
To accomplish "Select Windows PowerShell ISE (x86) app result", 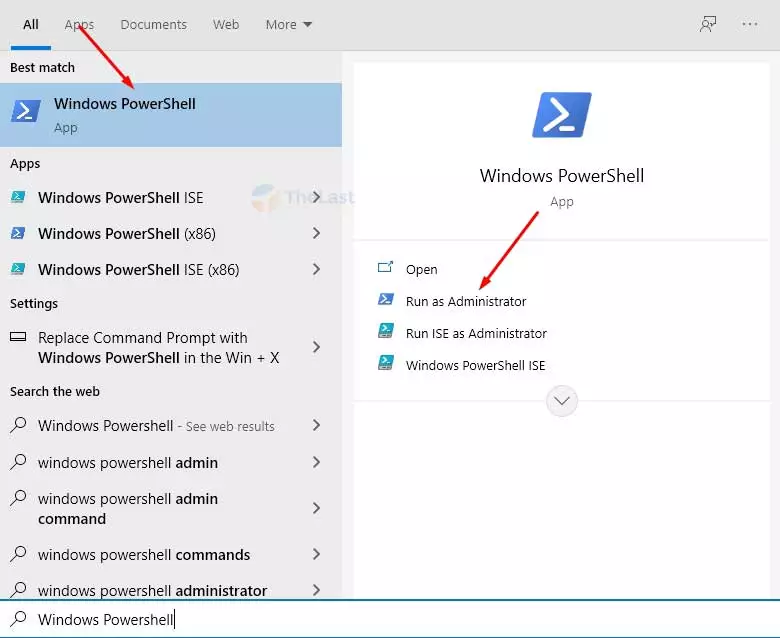I will [171, 270].
